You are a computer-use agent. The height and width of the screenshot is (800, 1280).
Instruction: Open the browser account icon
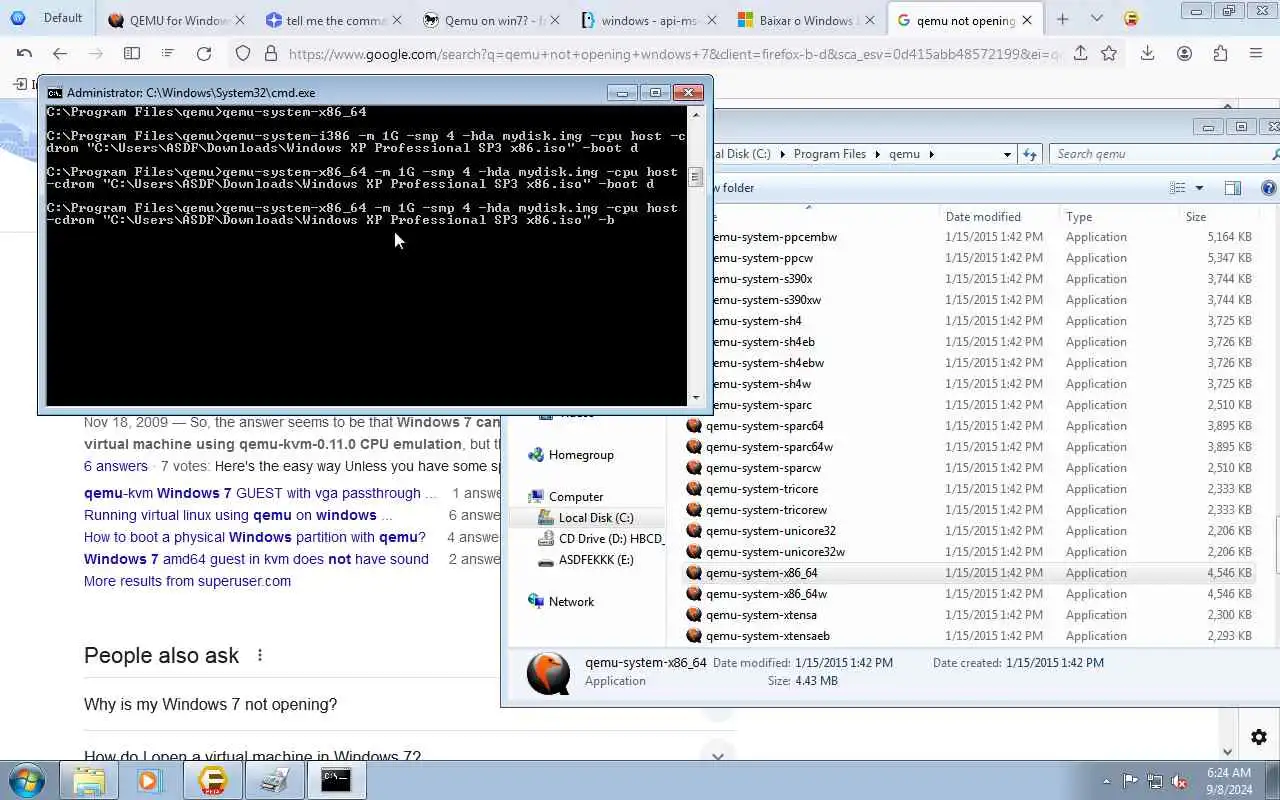(1184, 54)
